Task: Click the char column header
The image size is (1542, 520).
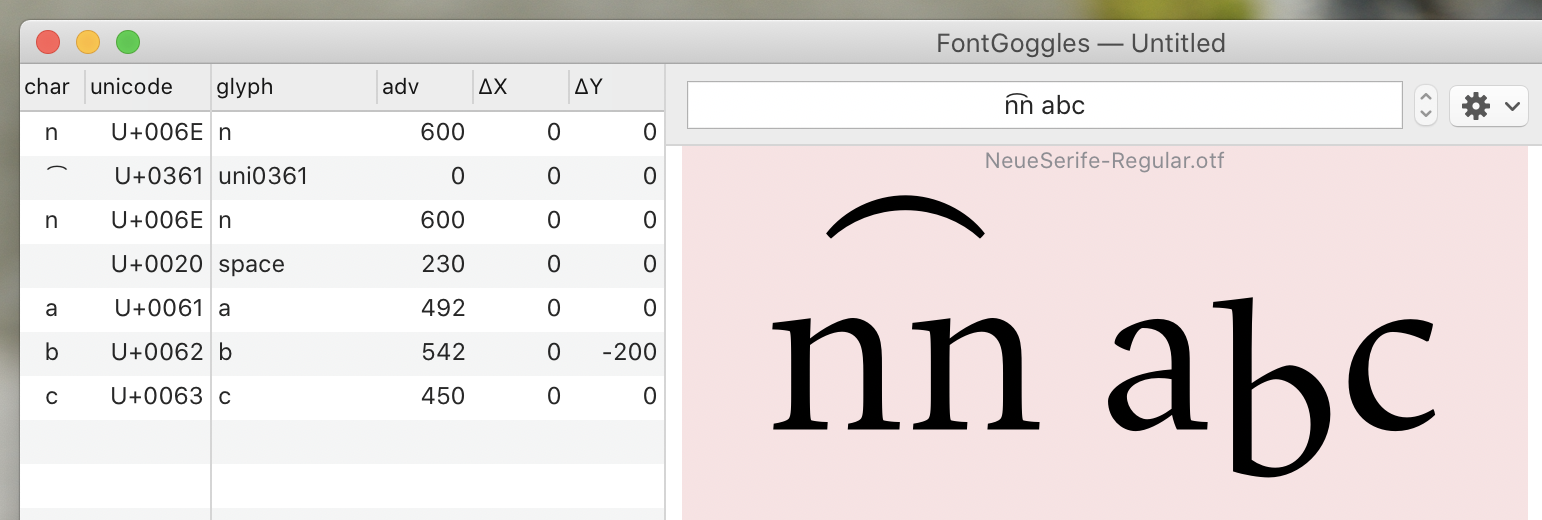Action: [x=48, y=87]
